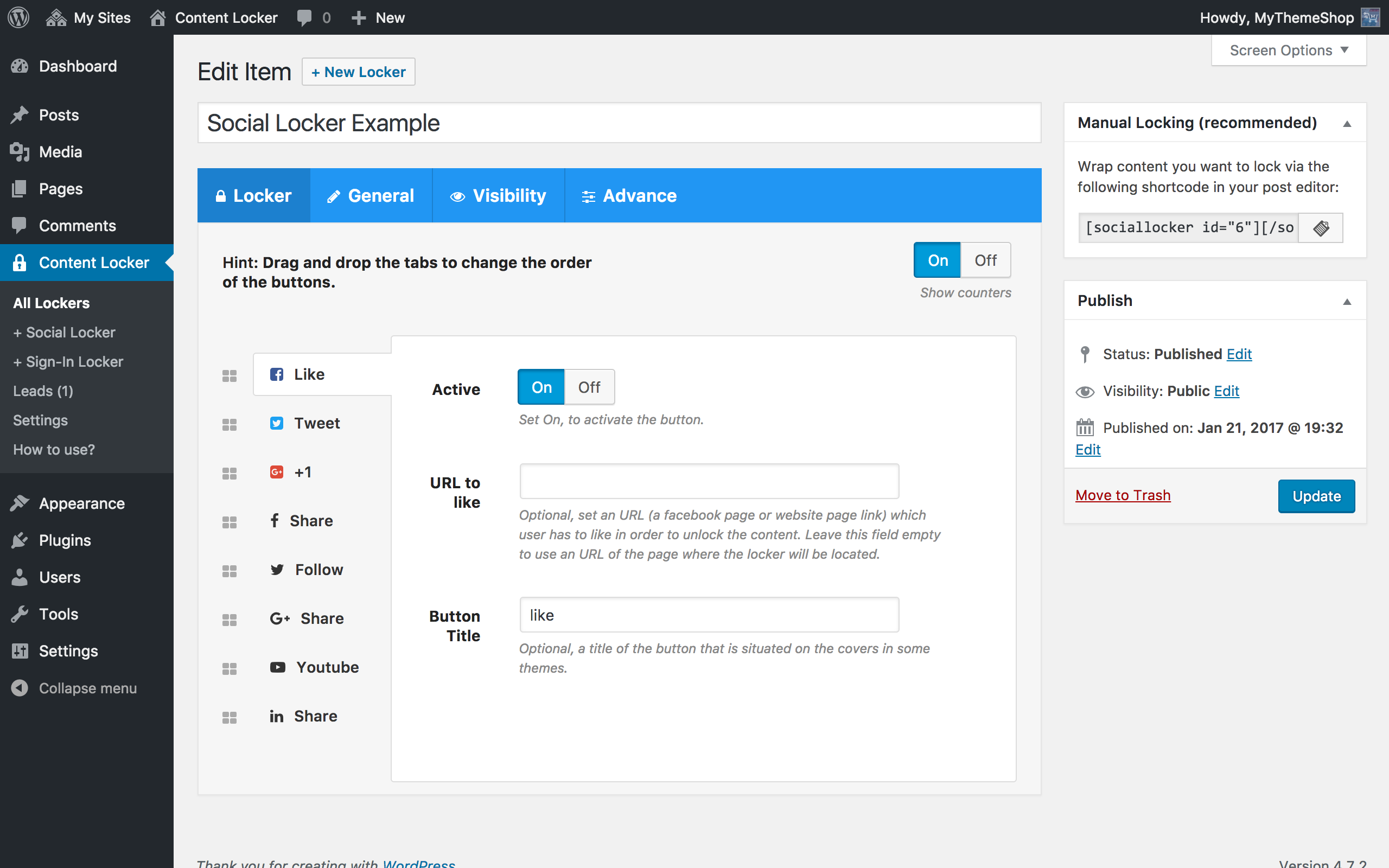Image resolution: width=1389 pixels, height=868 pixels.
Task: Click the Move to Trash link
Action: tap(1123, 495)
